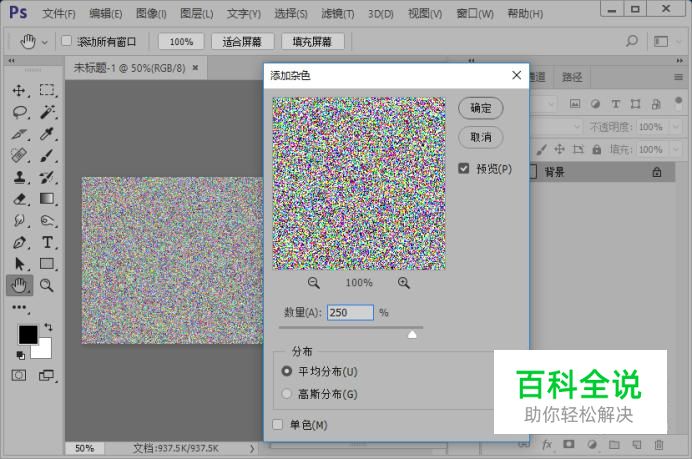Open the extra tools ellipsis menu
Viewport: 692px width, 459px height.
pos(19,307)
